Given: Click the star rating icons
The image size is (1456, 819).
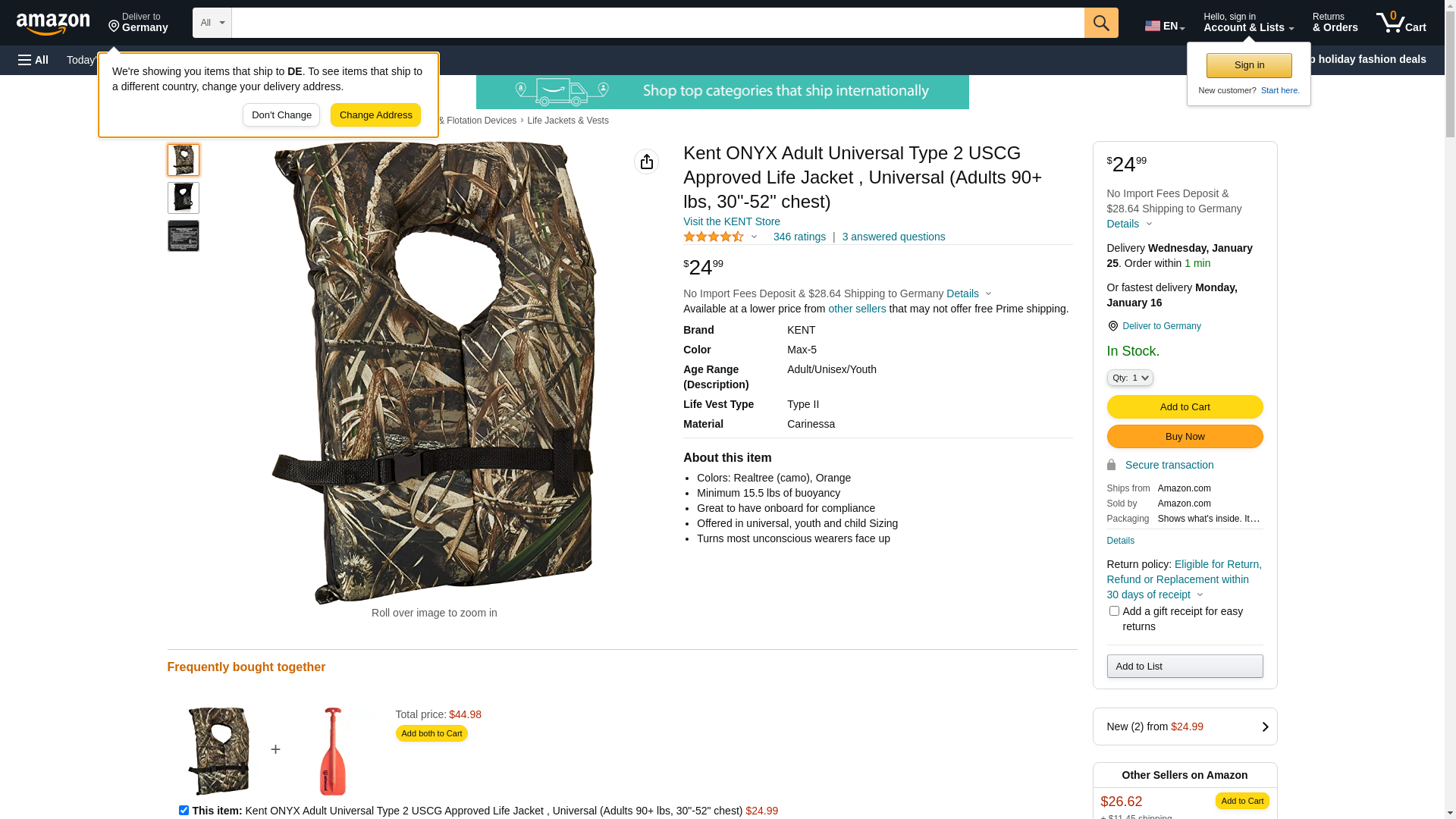Looking at the screenshot, I should pyautogui.click(x=714, y=237).
